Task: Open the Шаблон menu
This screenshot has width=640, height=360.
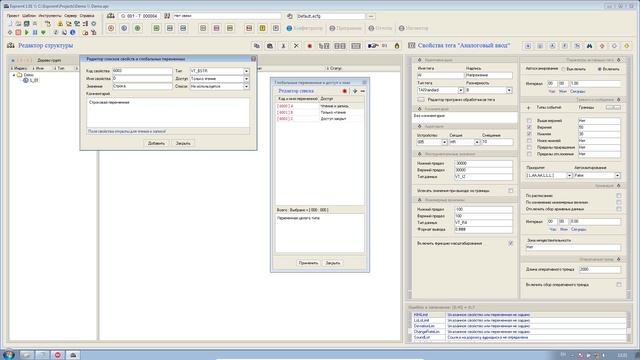Action: click(x=29, y=16)
